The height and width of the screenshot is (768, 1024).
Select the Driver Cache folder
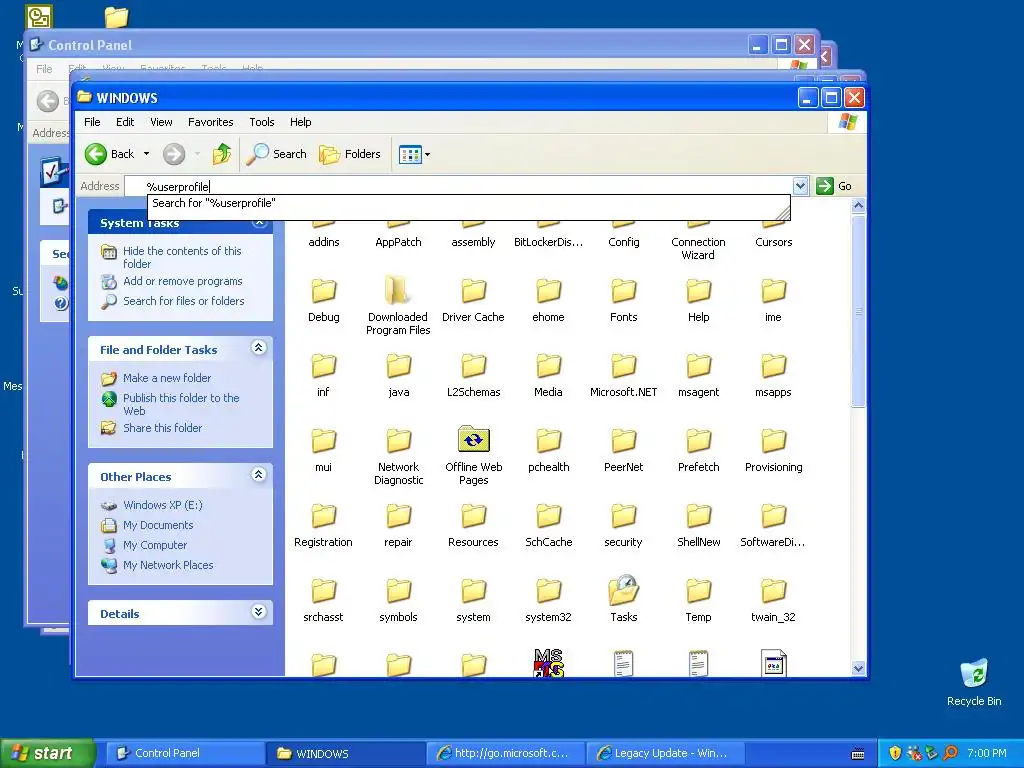pos(473,291)
